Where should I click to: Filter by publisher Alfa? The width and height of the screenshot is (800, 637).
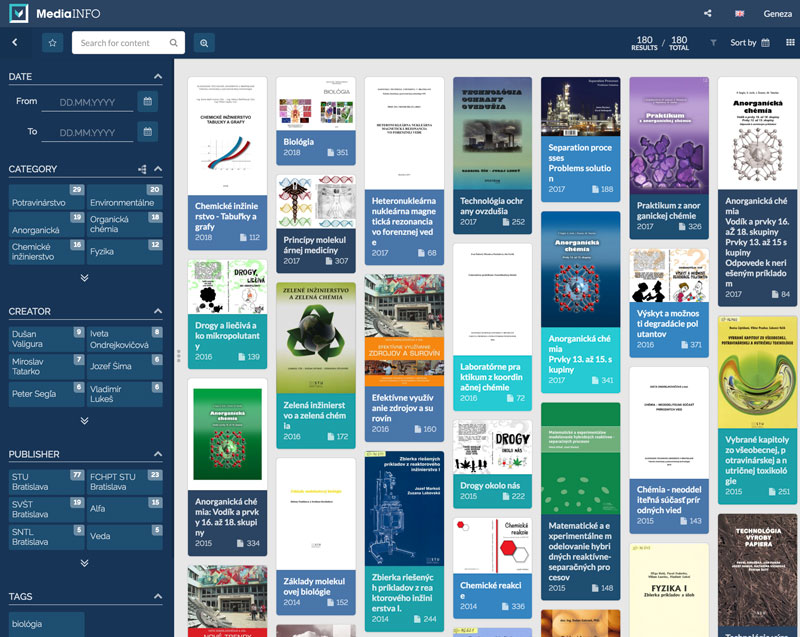click(x=124, y=509)
